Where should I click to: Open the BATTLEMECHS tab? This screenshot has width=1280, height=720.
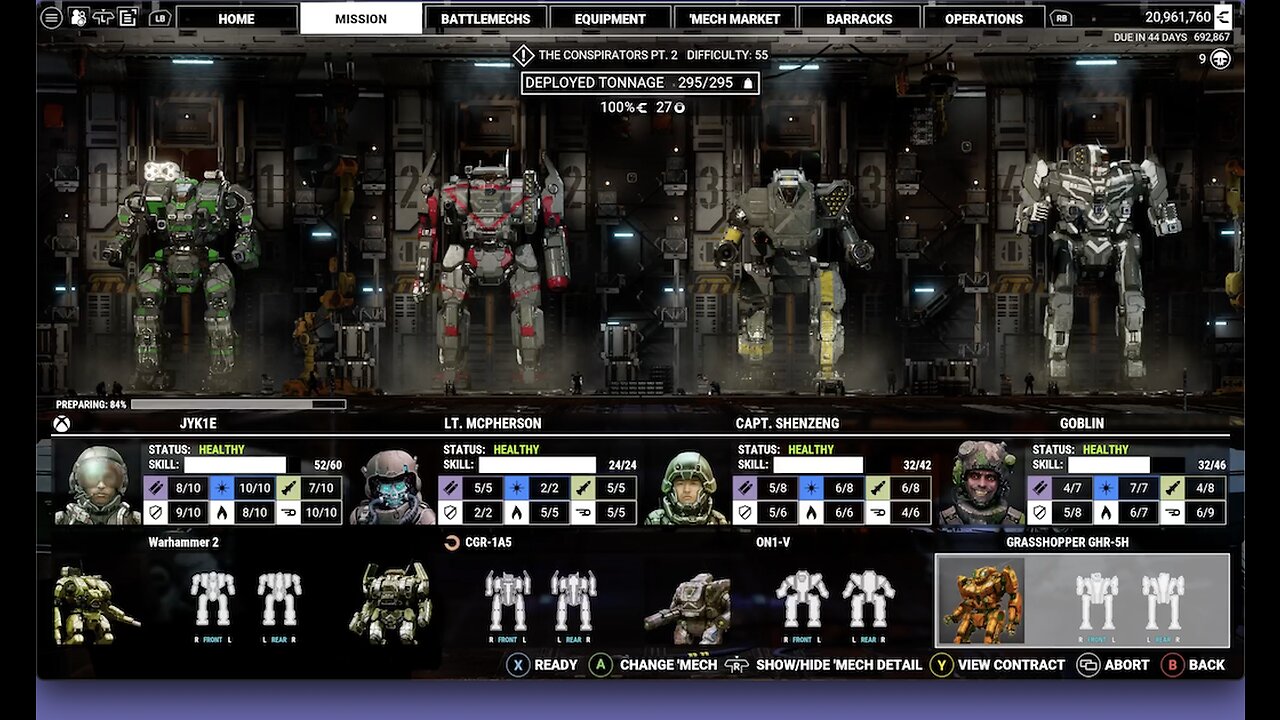coord(486,19)
